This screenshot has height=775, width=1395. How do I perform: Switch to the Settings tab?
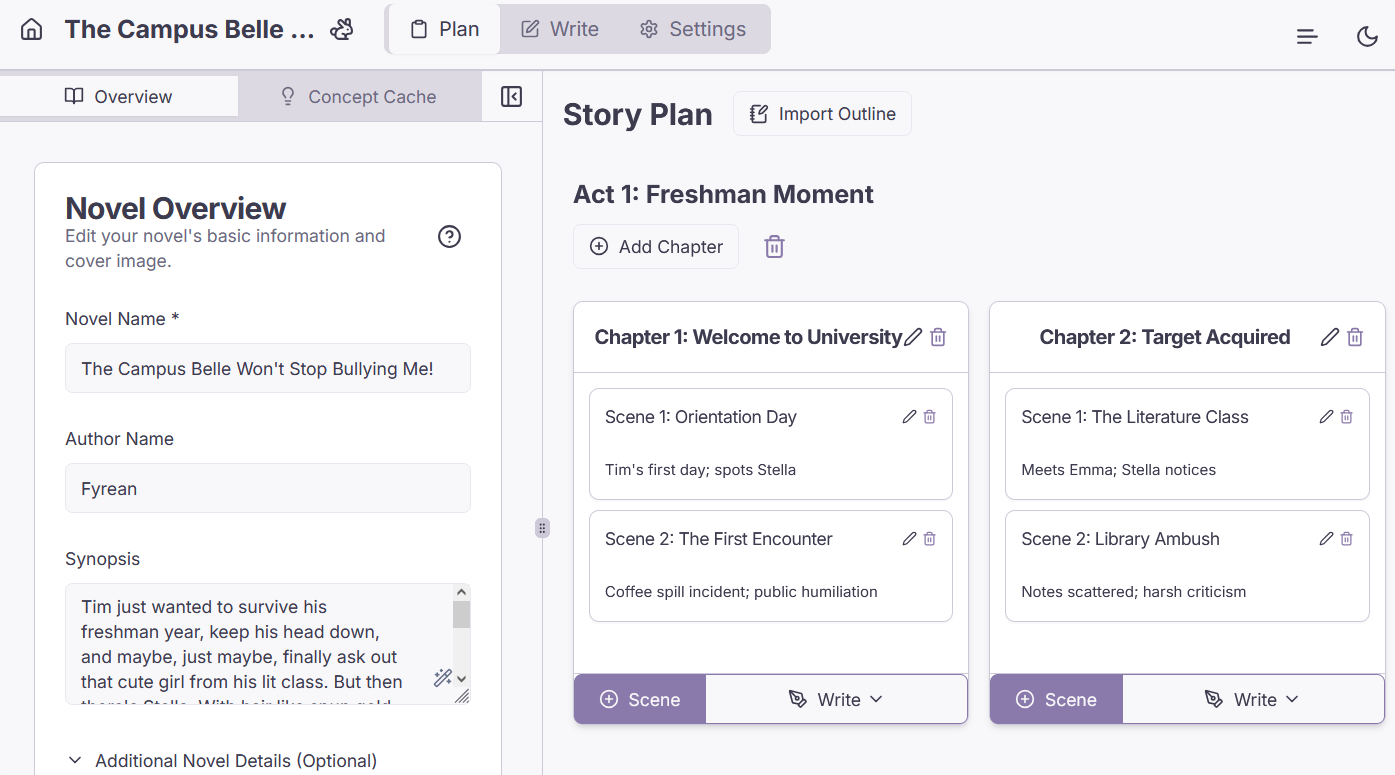point(692,29)
